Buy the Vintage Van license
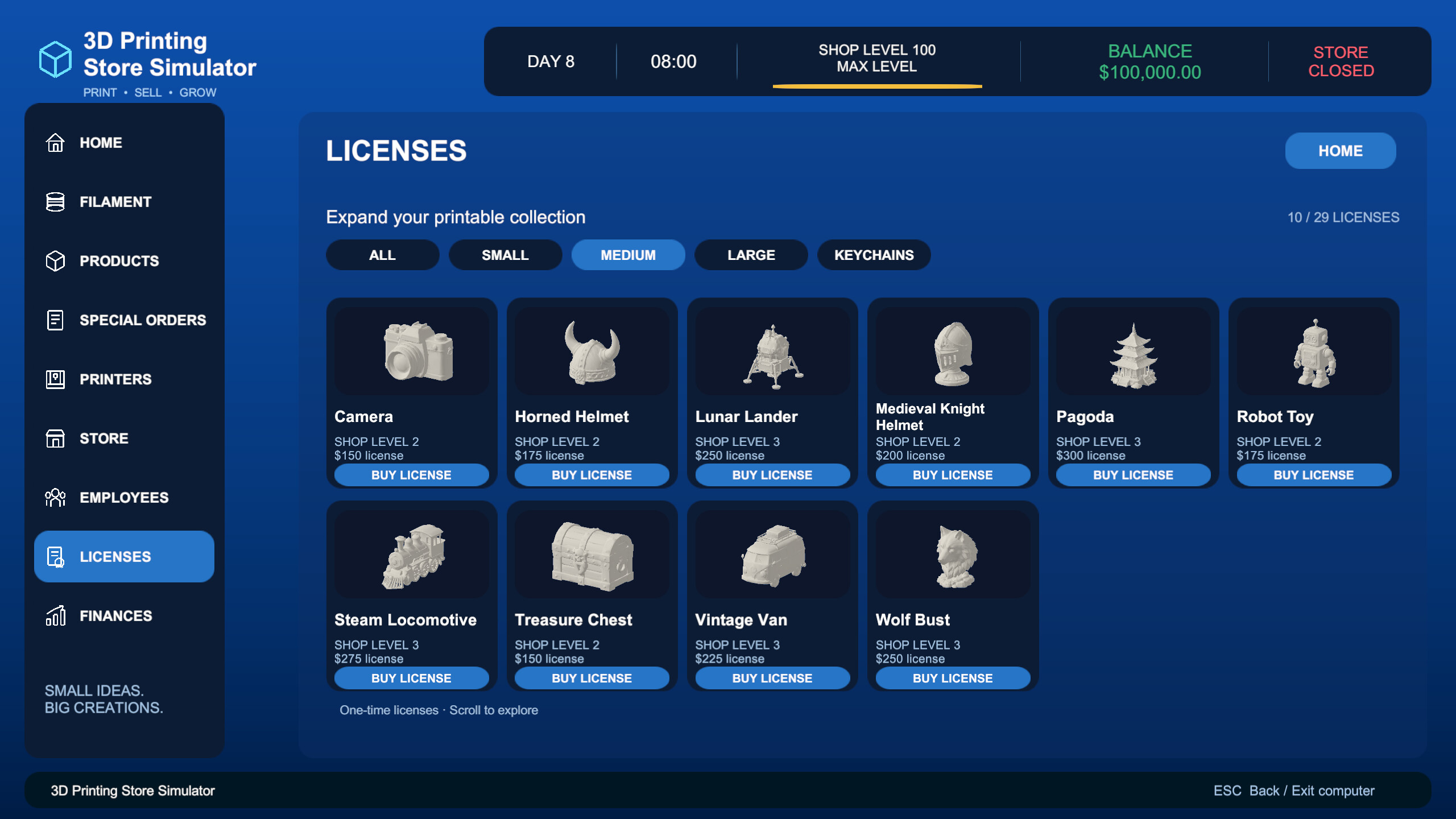This screenshot has height=819, width=1456. 772,678
